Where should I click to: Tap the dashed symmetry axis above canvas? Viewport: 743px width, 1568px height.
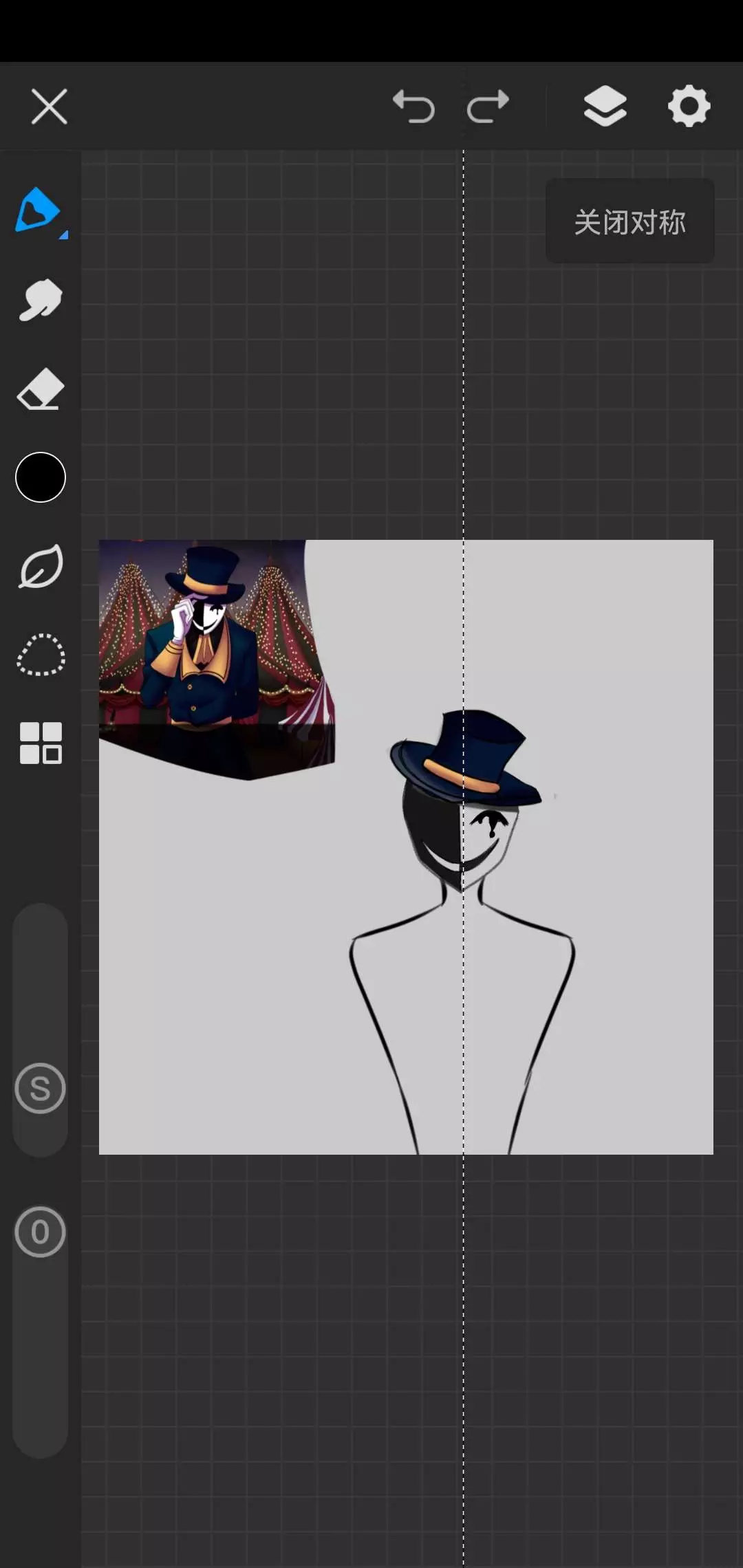[463, 344]
